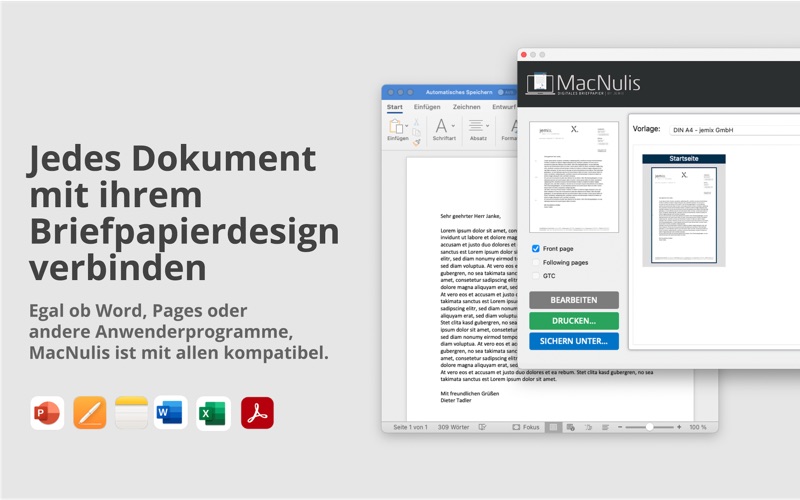Click the Fokus mode icon in Word
The width and height of the screenshot is (800, 500).
point(516,427)
